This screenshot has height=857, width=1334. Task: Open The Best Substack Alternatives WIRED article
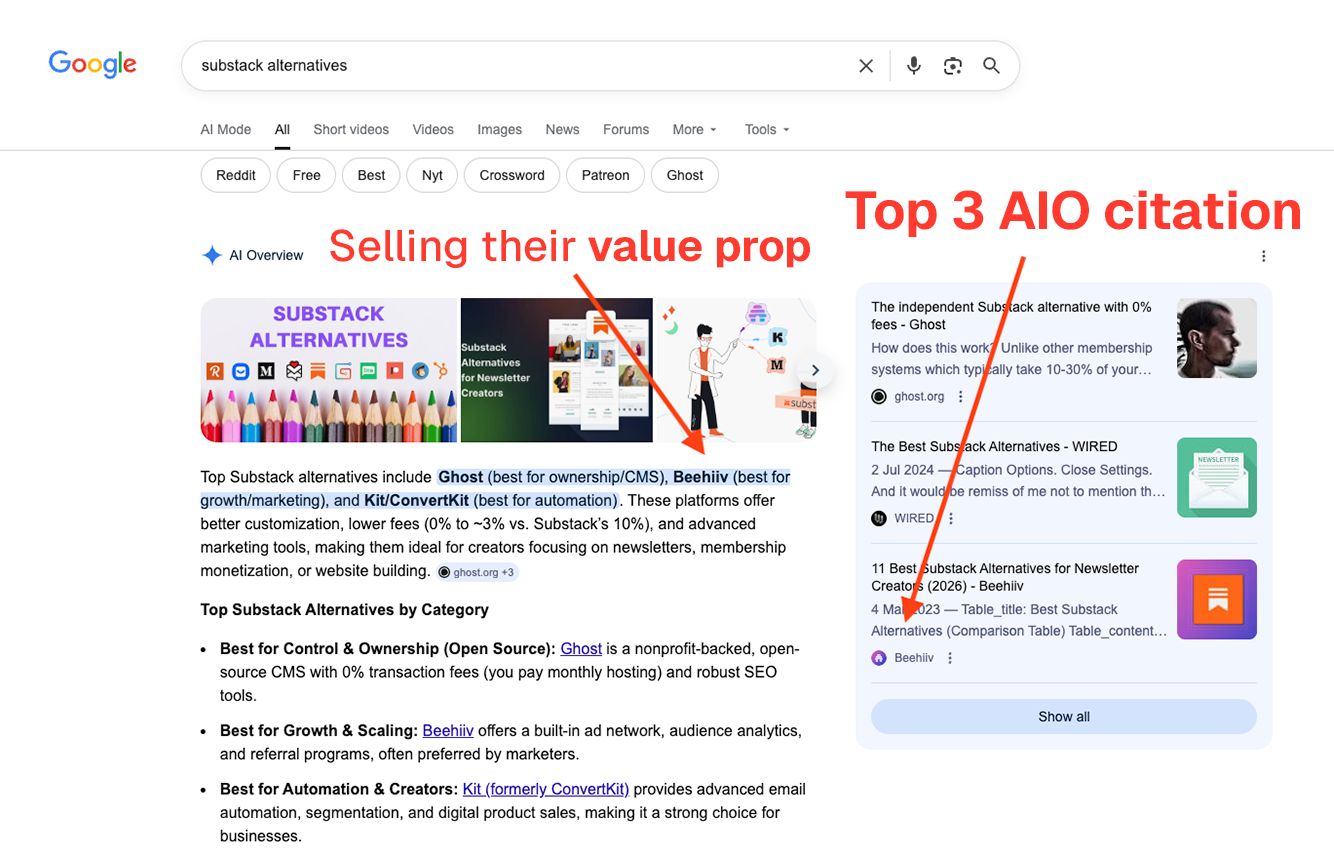[994, 447]
